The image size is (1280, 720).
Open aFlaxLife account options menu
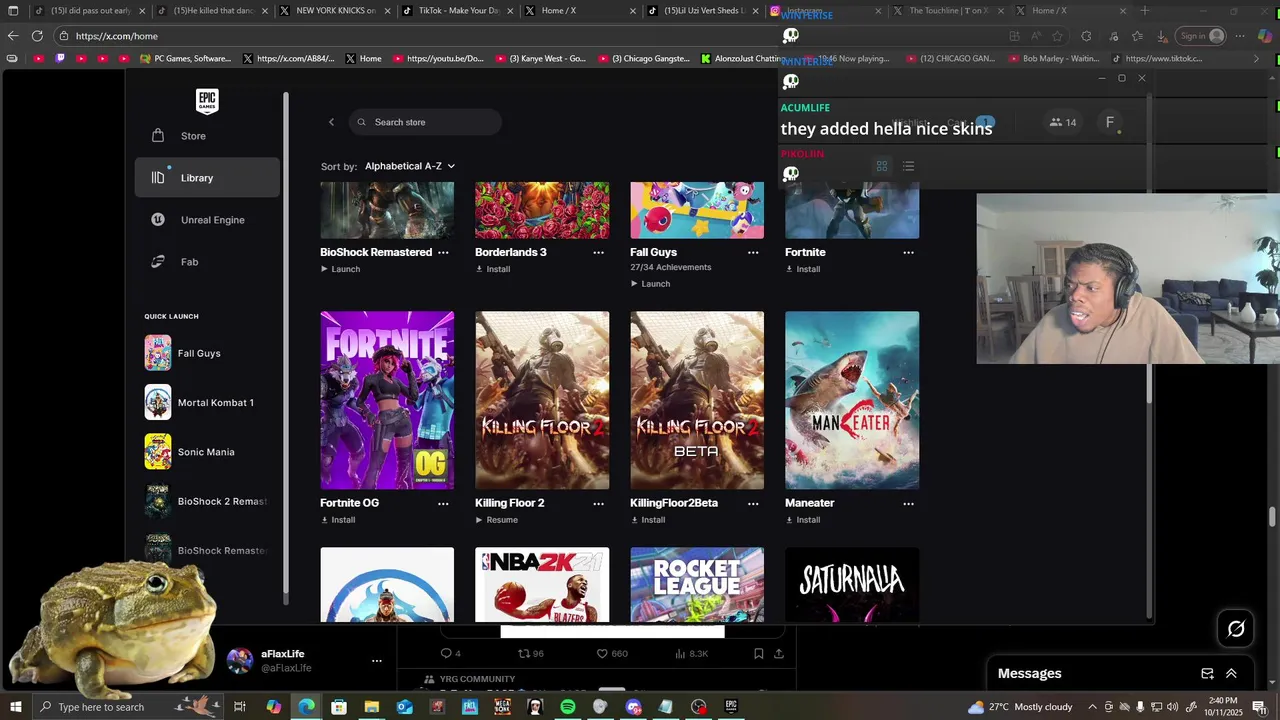(377, 661)
